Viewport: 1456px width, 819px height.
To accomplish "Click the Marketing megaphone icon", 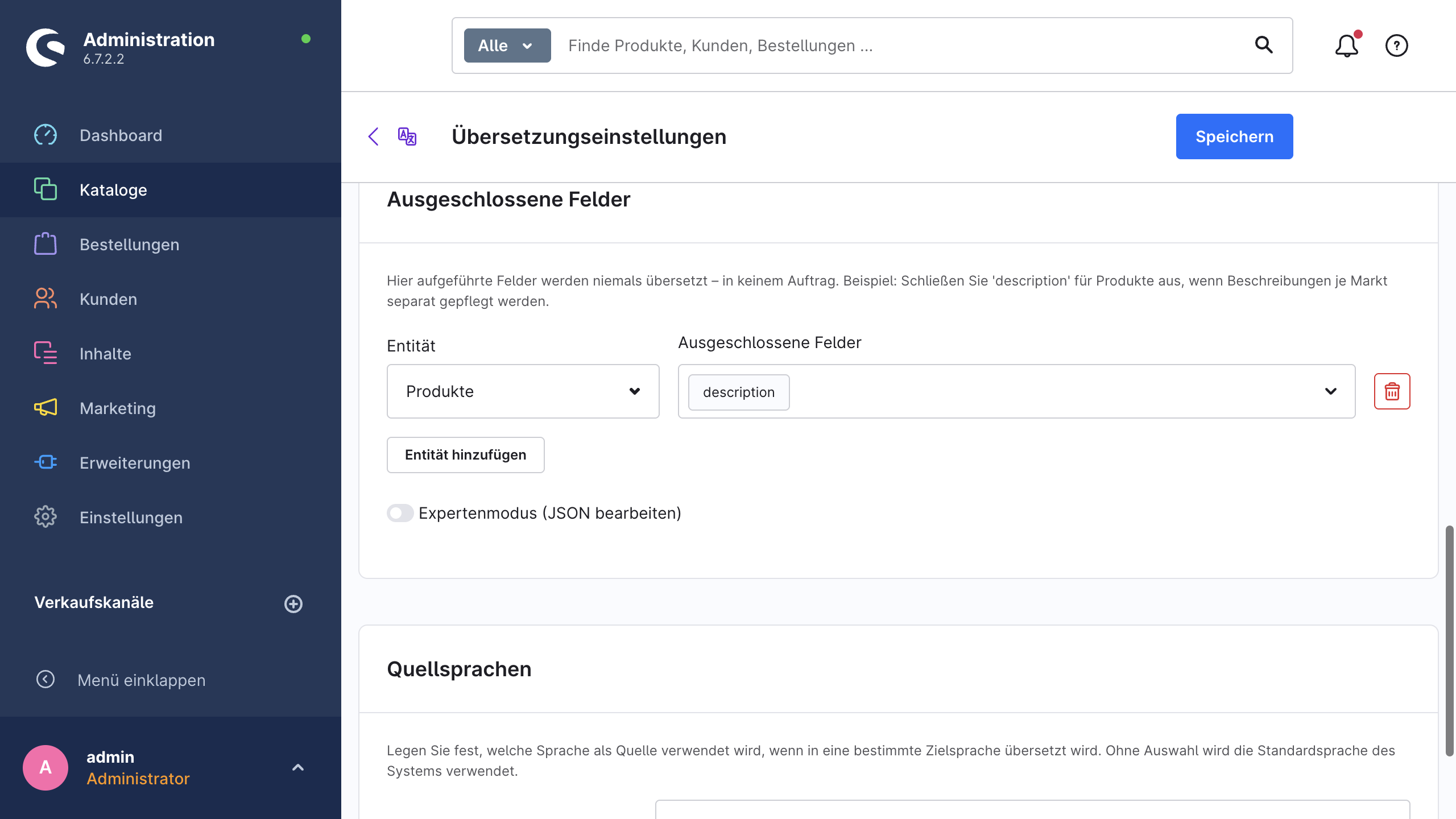I will click(x=45, y=408).
